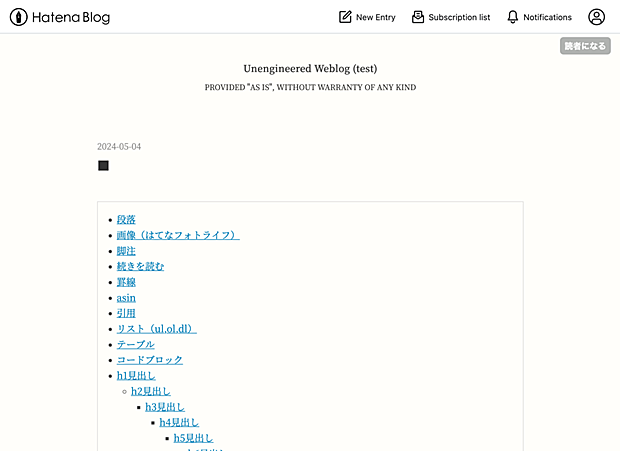Select the h3見出し nested link
Screen dimensions: 620x451
pyautogui.click(x=165, y=407)
